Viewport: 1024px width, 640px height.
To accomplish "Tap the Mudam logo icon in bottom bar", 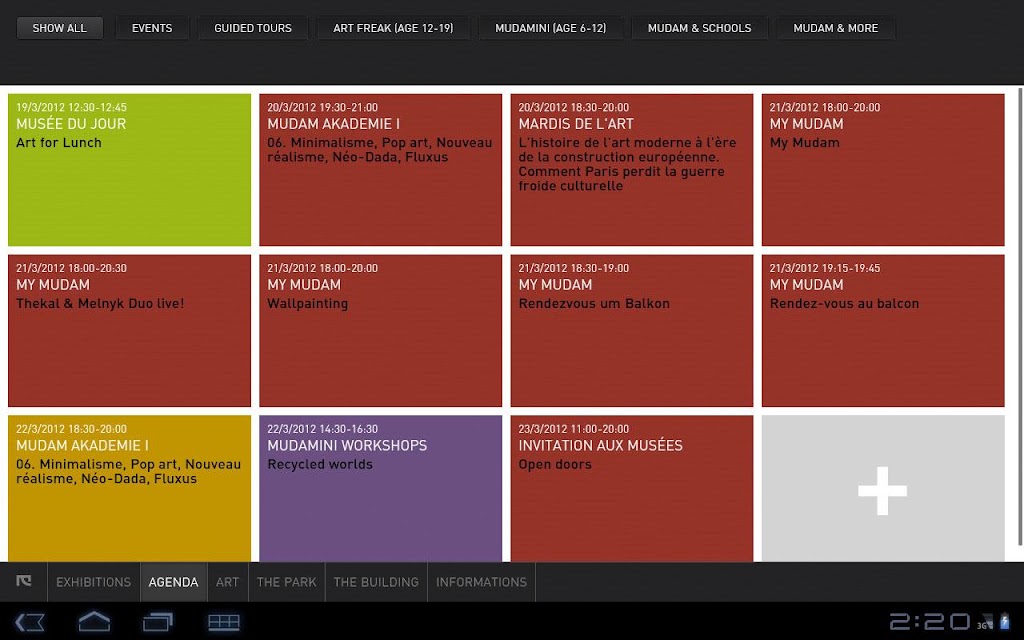I will point(24,581).
